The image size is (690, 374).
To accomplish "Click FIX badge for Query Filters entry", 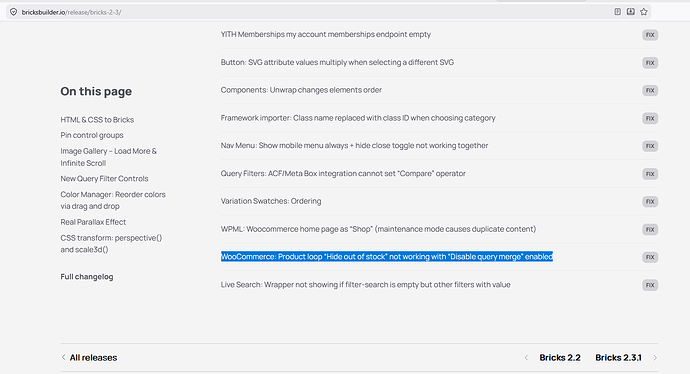I will (650, 174).
